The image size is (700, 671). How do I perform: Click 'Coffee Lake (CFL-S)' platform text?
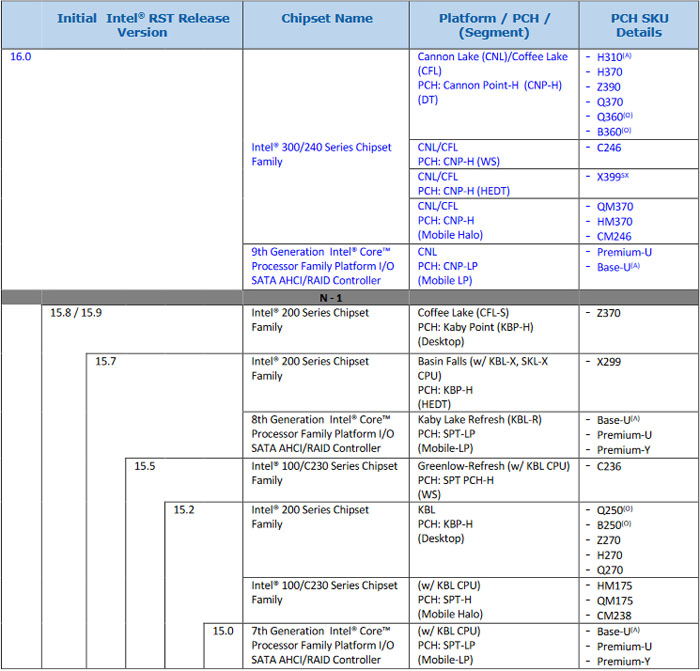tap(463, 313)
